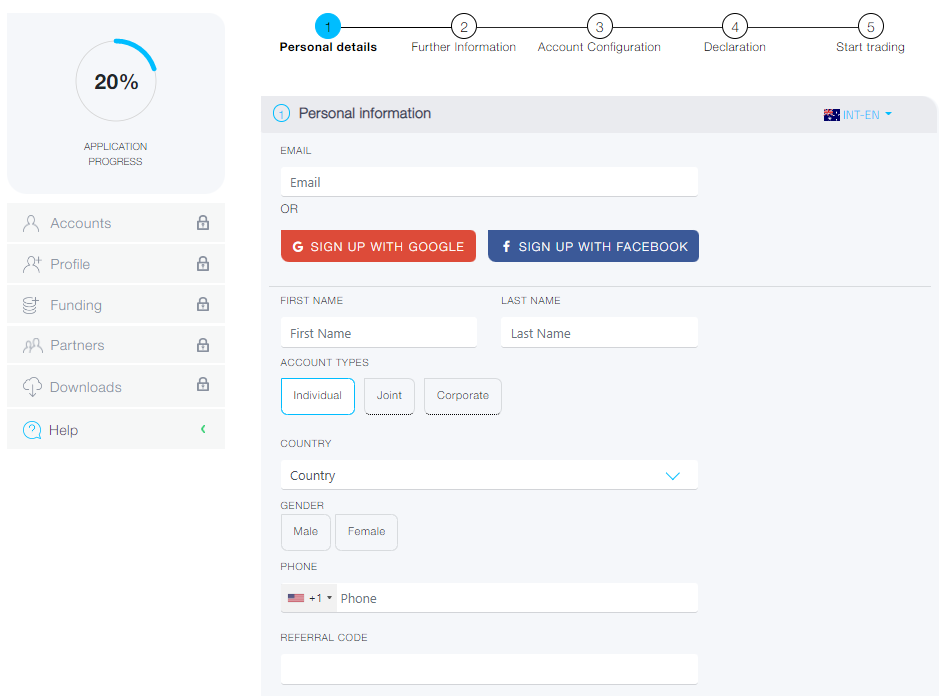Click the Partners people icon
This screenshot has height=696, width=947.
point(31,346)
